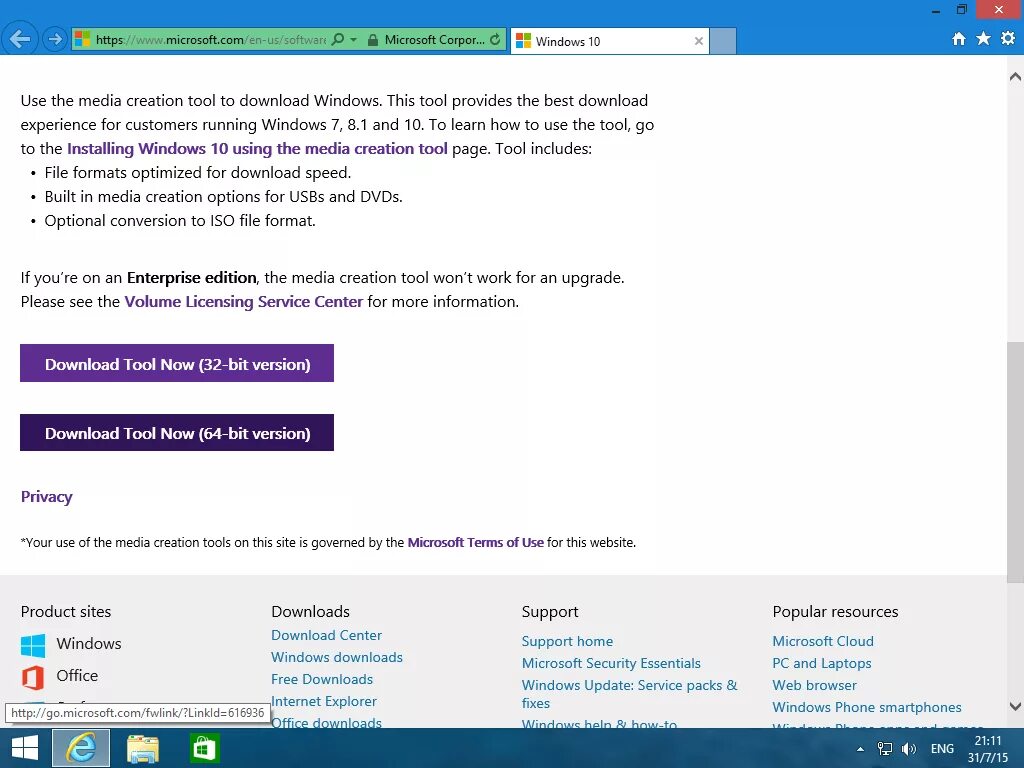Image resolution: width=1024 pixels, height=768 pixels.
Task: Click the Microsoft Corpor... certificate label
Action: point(434,39)
